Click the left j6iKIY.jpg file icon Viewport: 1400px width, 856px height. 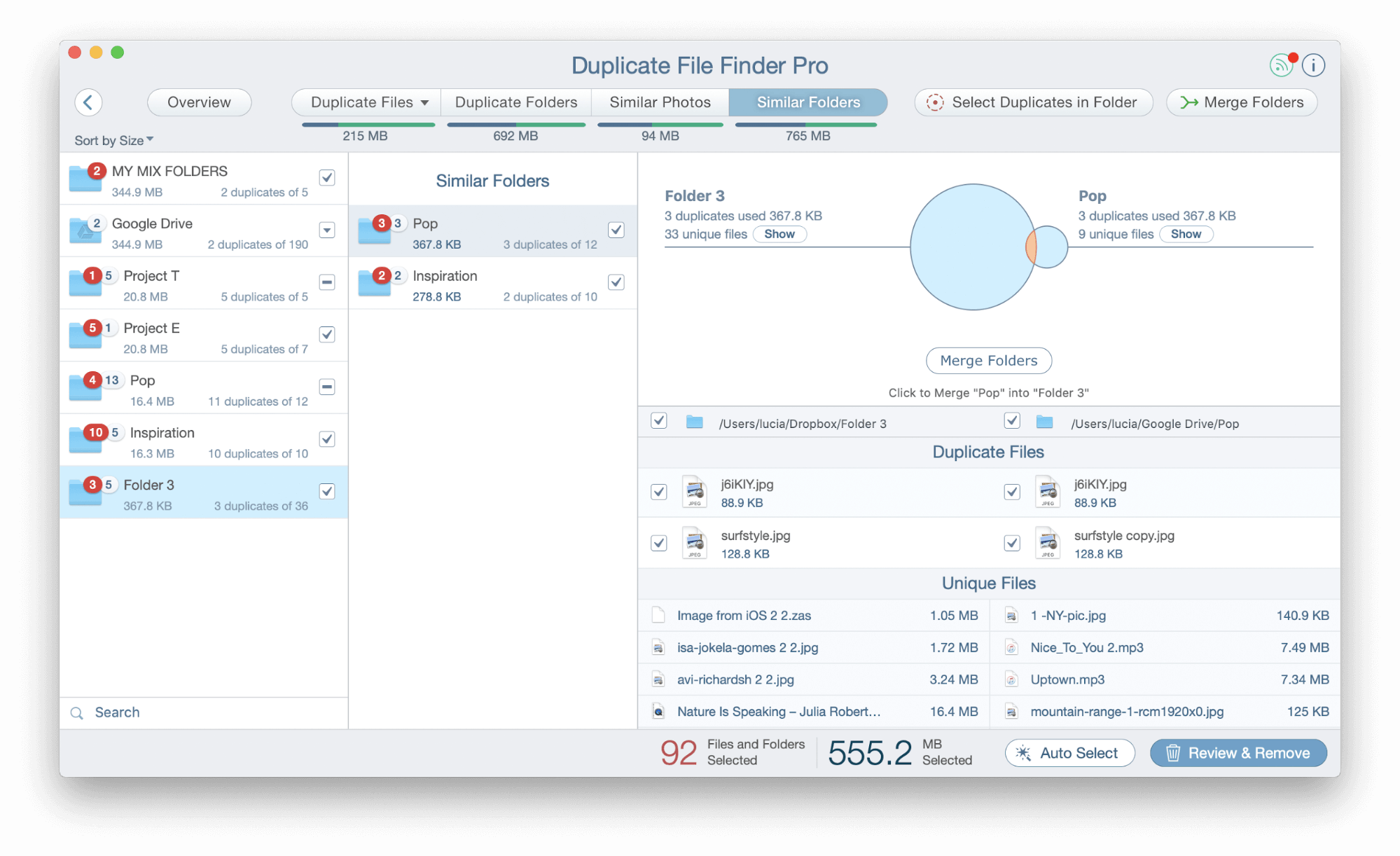(695, 492)
